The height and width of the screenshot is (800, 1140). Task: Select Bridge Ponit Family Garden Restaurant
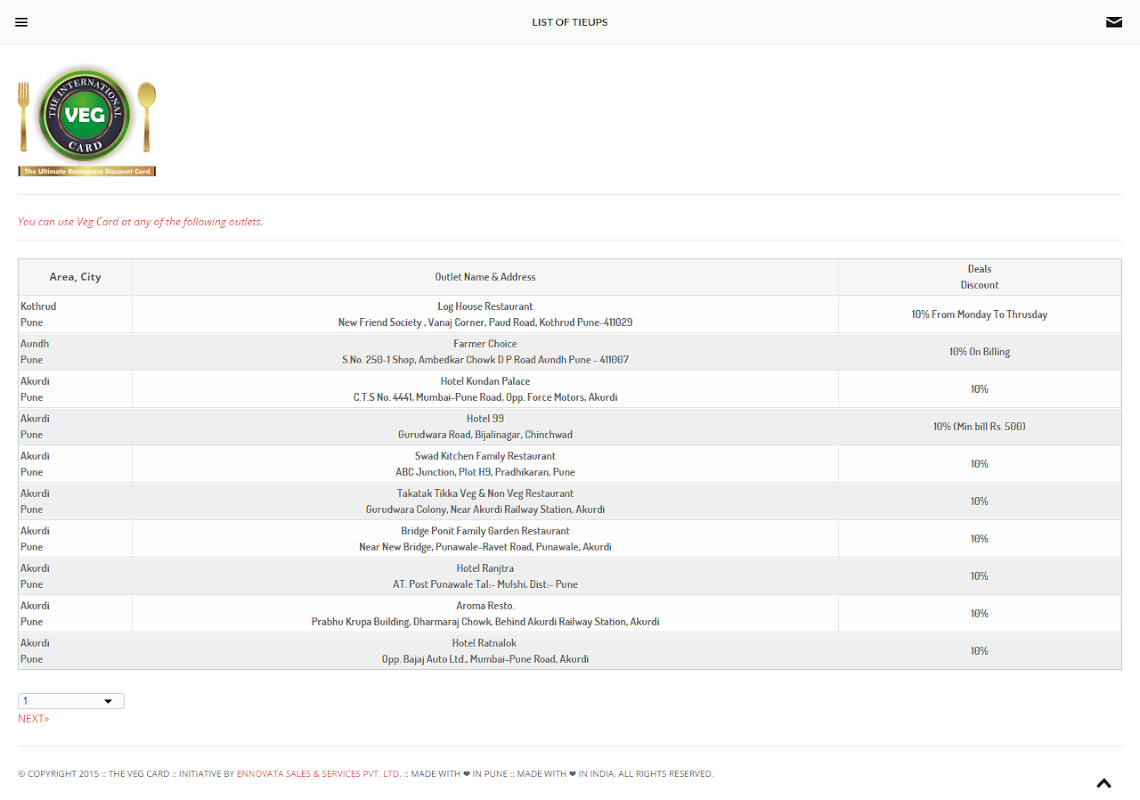[485, 531]
